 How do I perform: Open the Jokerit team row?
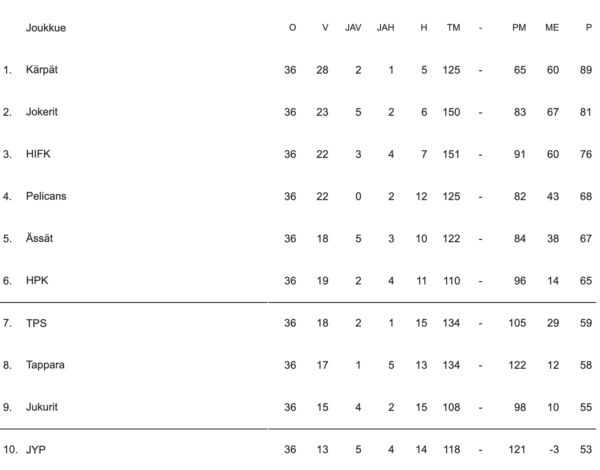click(43, 112)
